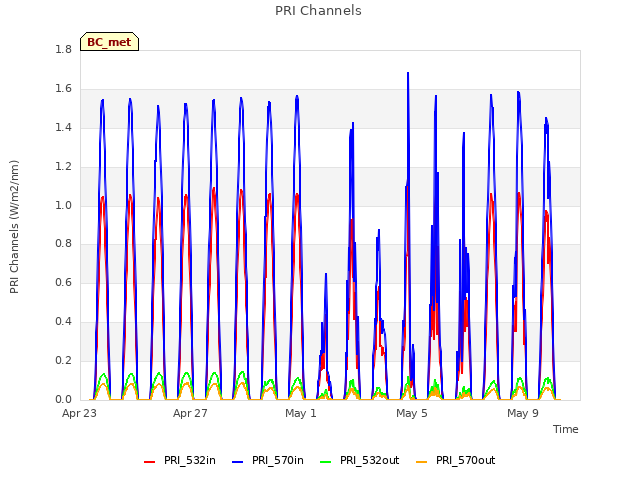Click the 0.4 y-axis tick label
Viewport: 640px width, 480px height.
tap(63, 322)
